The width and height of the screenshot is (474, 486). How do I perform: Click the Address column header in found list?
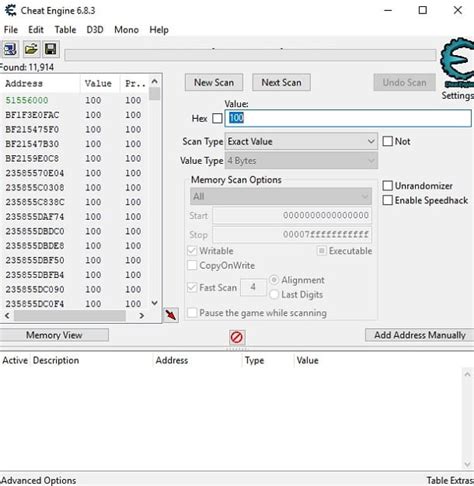41,83
